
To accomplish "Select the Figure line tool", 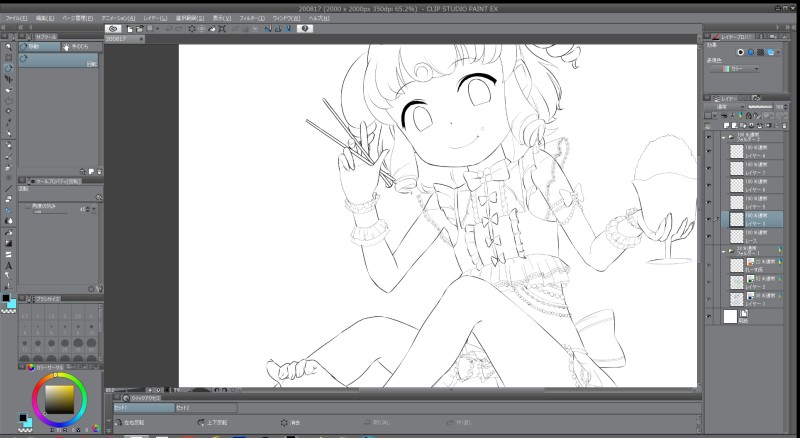I will point(8,188).
